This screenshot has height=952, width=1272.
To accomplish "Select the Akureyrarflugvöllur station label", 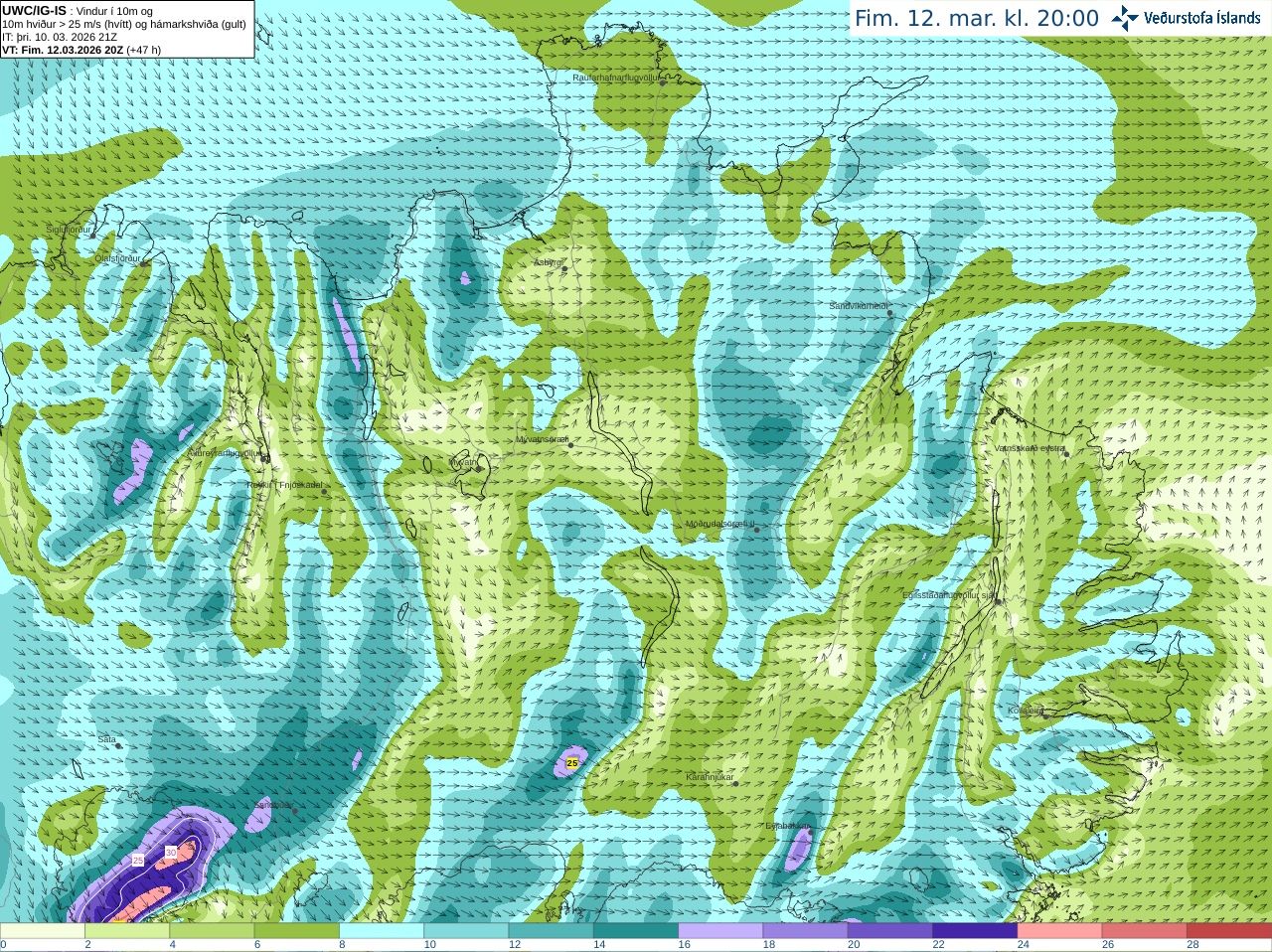I will [225, 452].
